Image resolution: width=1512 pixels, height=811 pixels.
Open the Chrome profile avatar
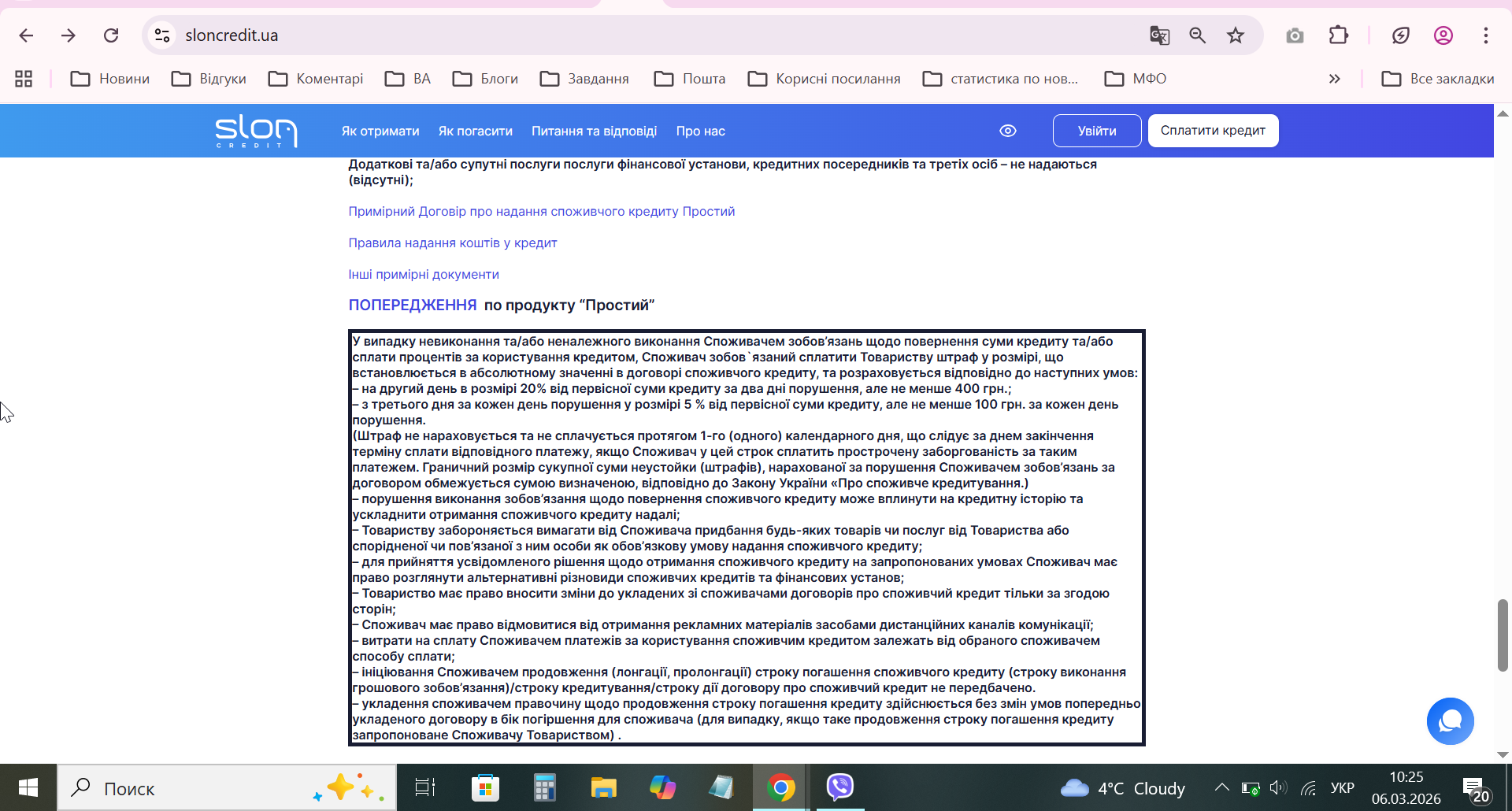pyautogui.click(x=1443, y=35)
